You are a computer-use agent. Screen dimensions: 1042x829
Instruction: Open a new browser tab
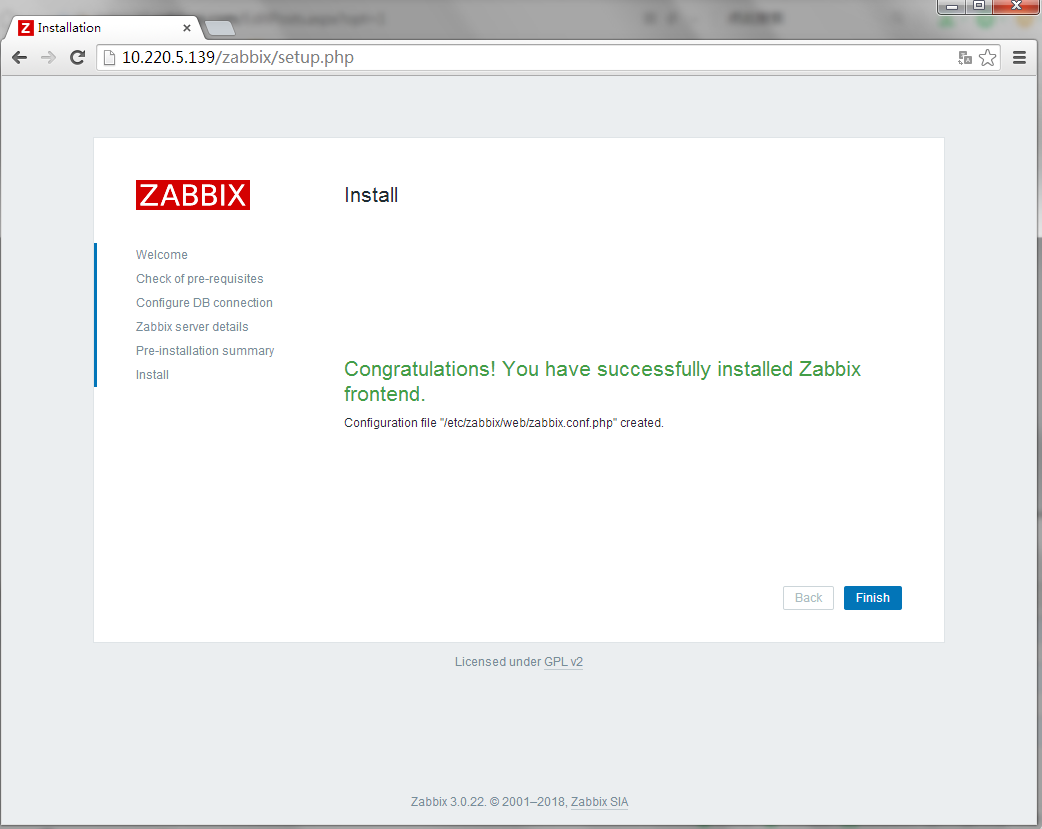(x=220, y=29)
